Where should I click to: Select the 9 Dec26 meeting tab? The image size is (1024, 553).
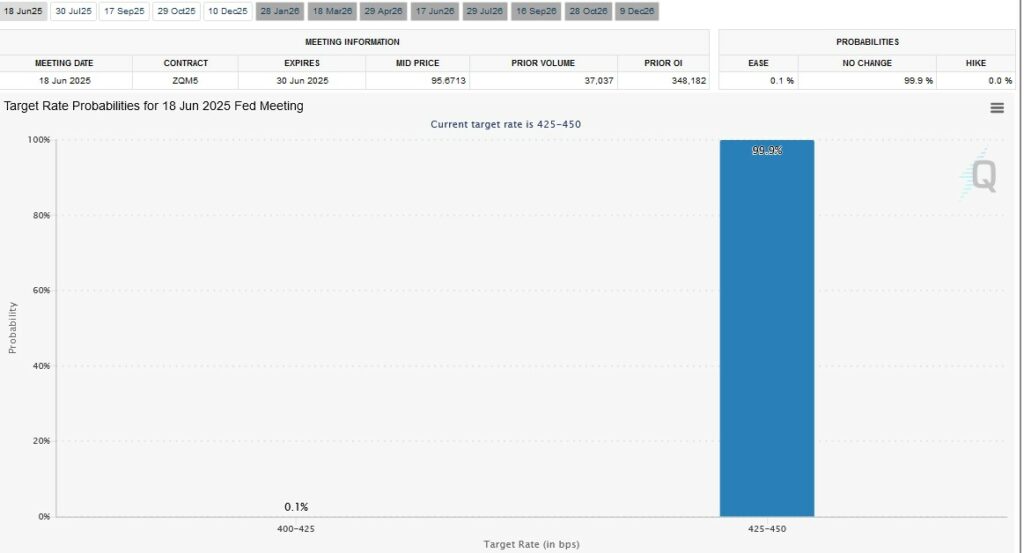637,11
